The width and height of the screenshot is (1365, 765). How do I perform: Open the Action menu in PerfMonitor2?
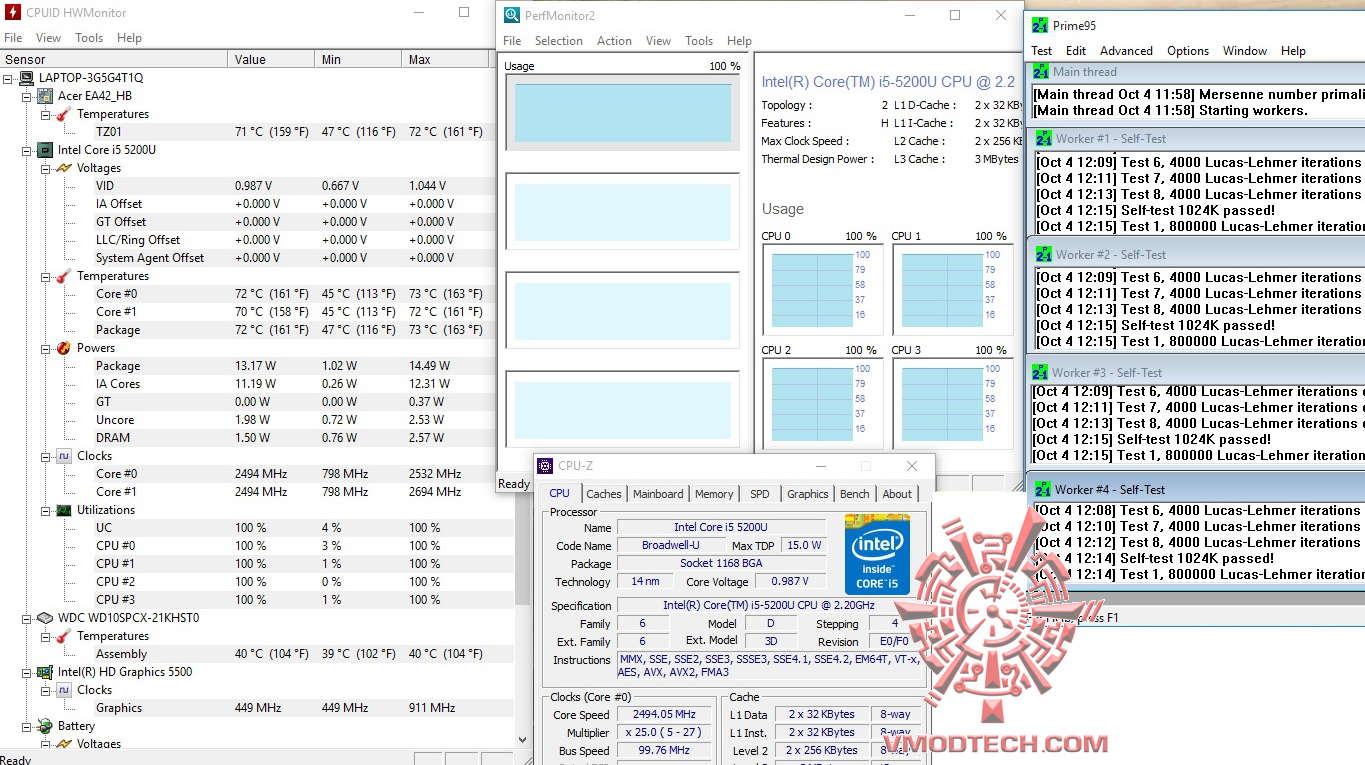(614, 41)
